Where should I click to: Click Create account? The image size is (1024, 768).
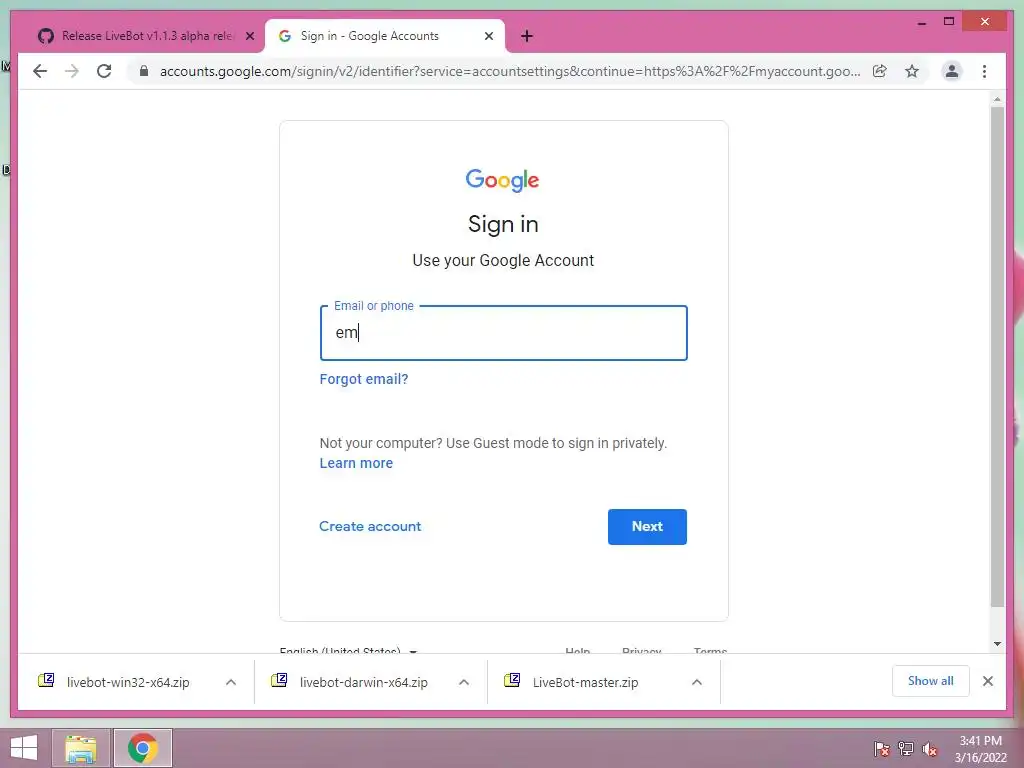pos(370,526)
